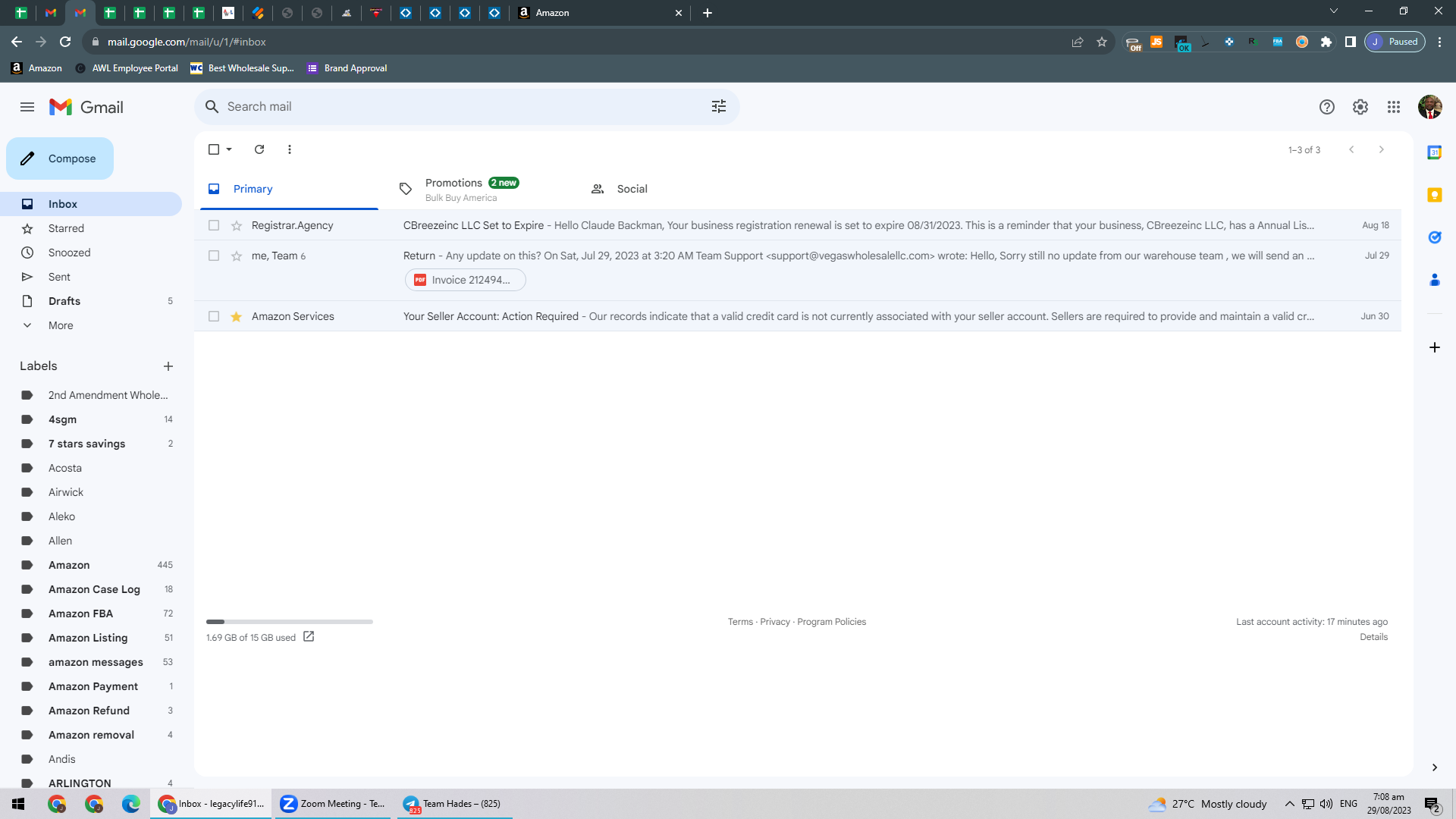The width and height of the screenshot is (1456, 819).
Task: Open the Google Calendar side panel icon
Action: 1434,152
